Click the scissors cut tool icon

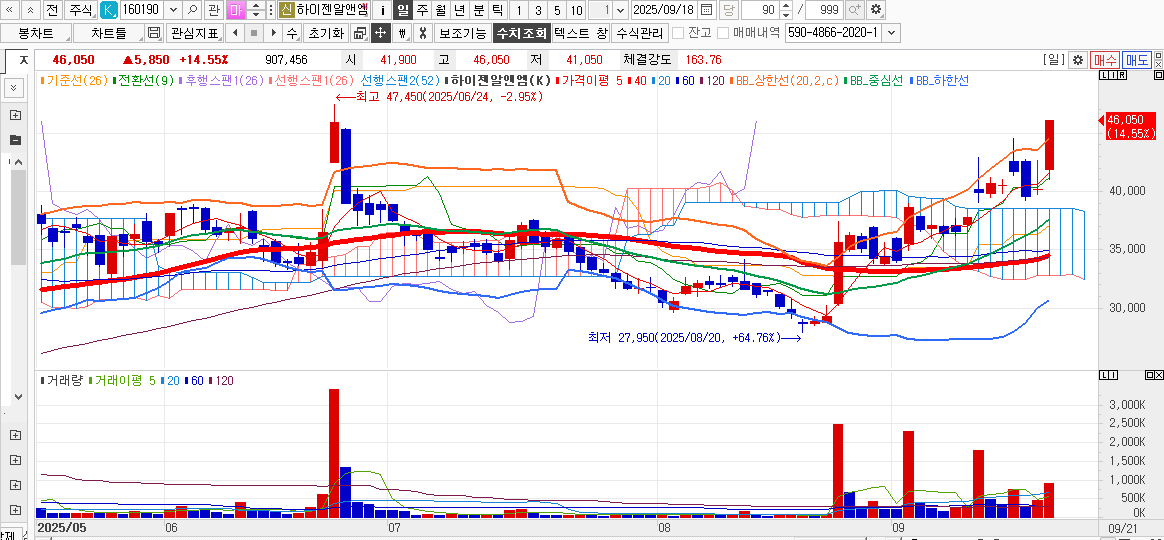click(x=423, y=33)
